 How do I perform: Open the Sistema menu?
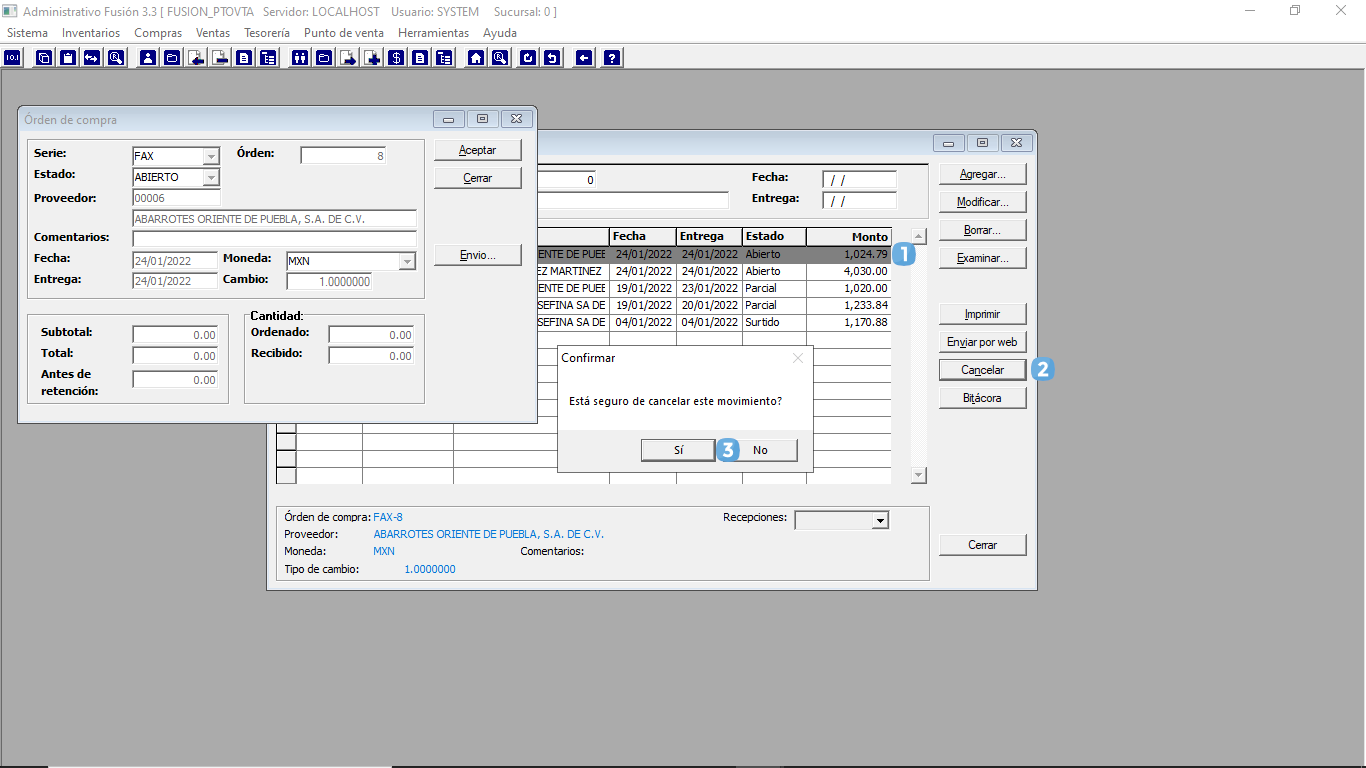27,33
